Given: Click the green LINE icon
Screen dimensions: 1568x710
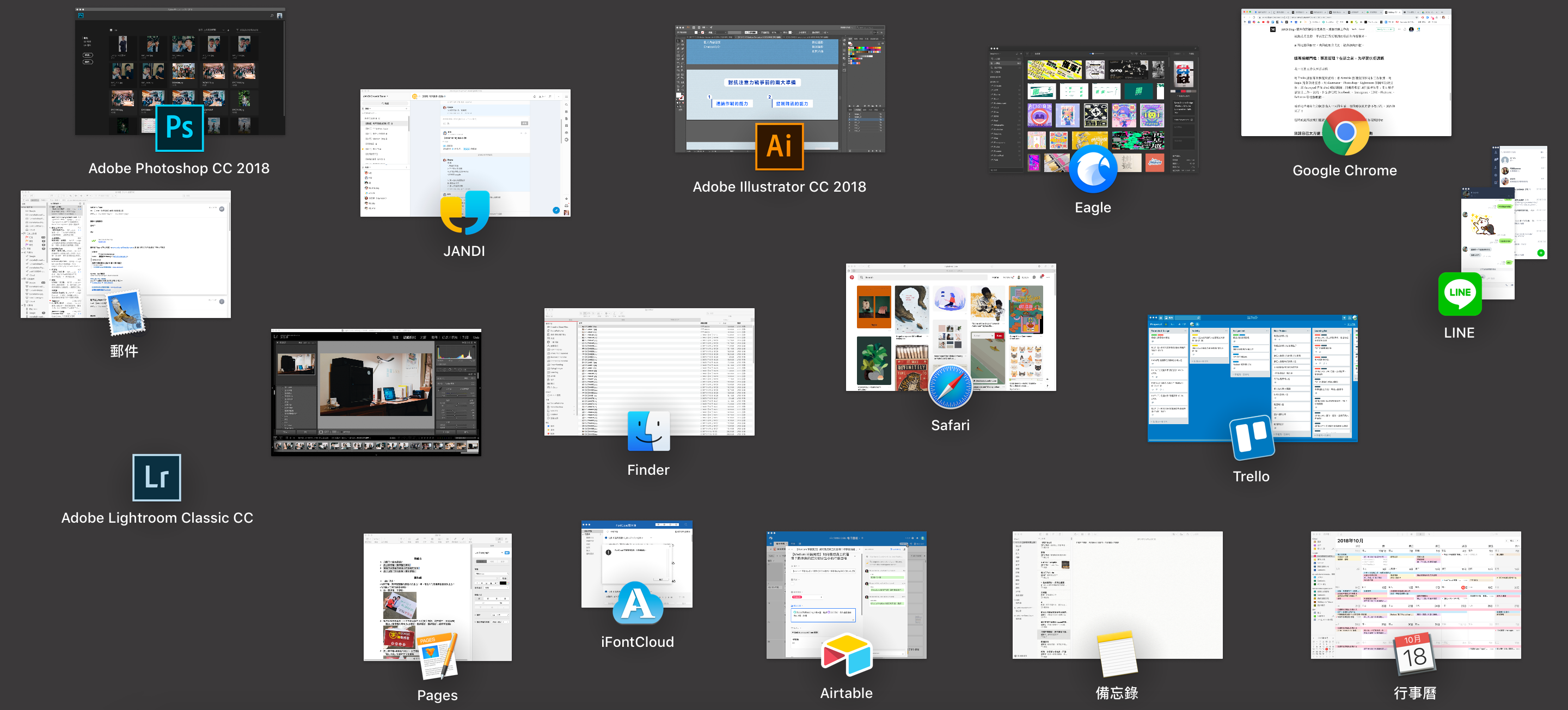Looking at the screenshot, I should click(1460, 293).
